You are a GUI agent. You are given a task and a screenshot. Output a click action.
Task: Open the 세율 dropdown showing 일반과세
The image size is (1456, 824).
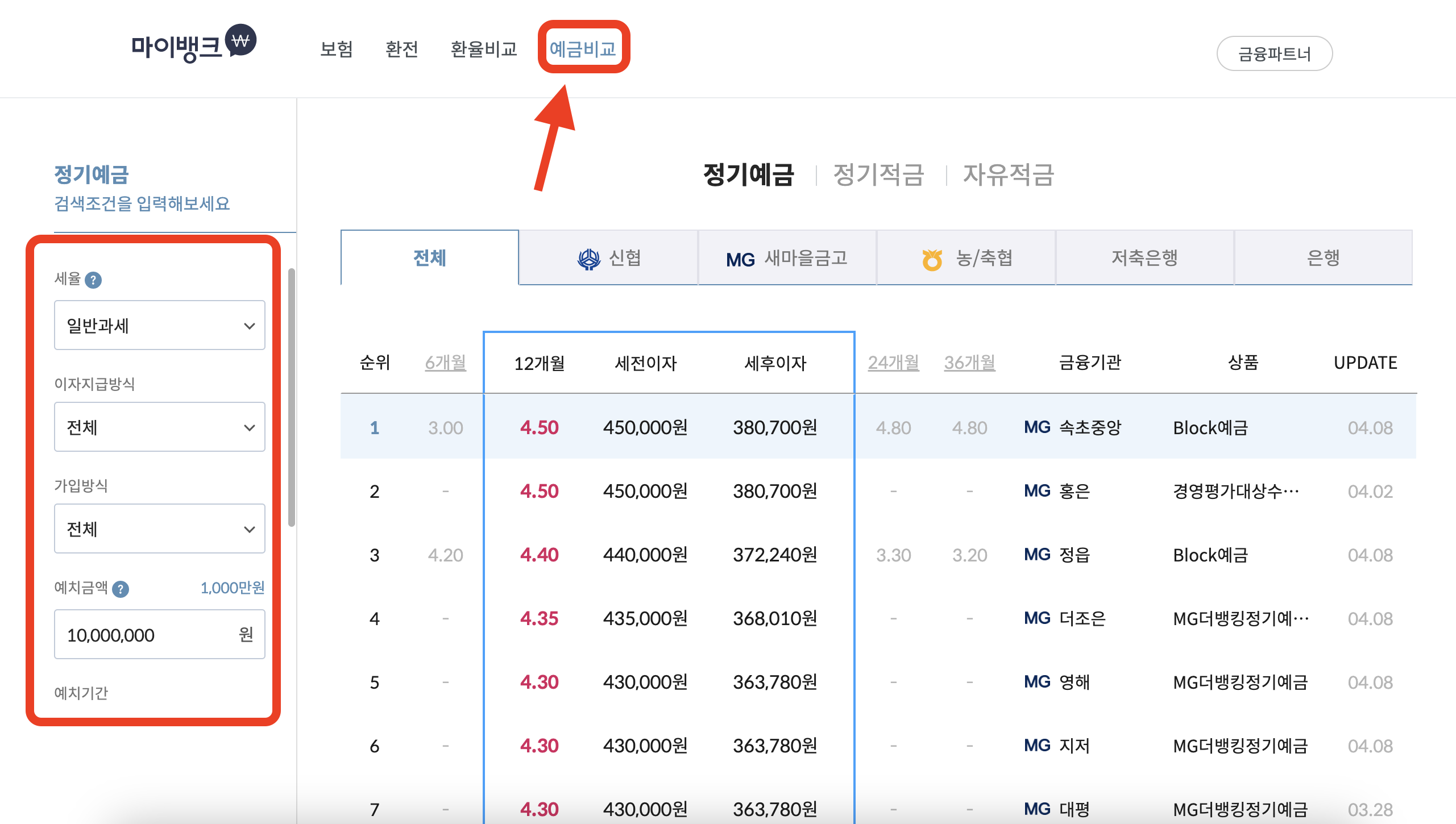tap(160, 324)
